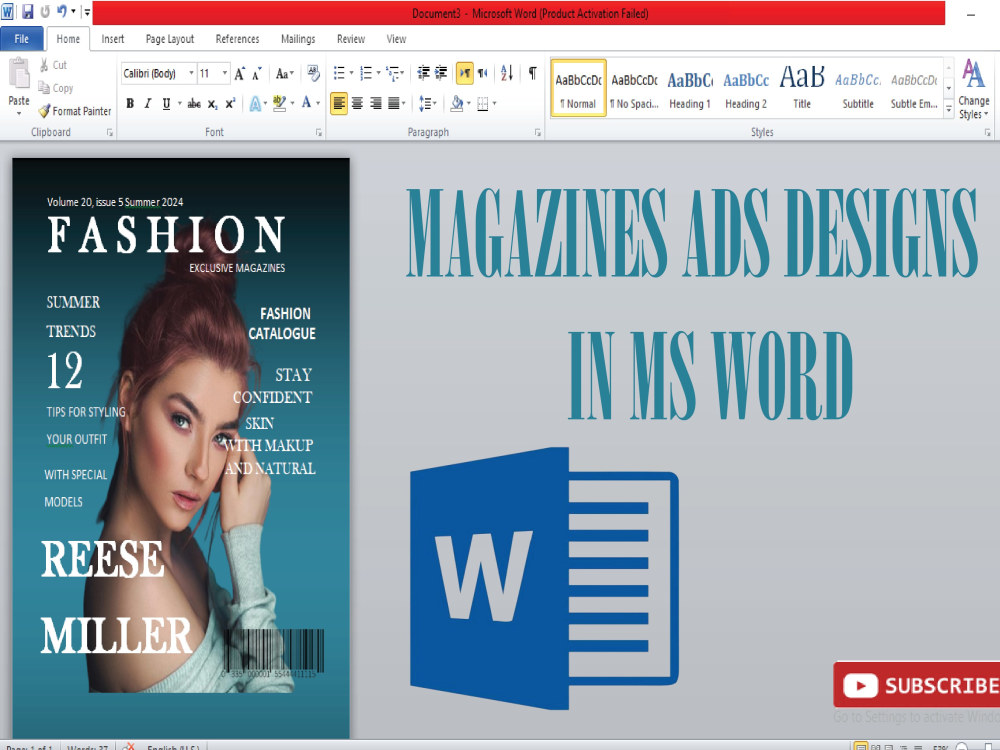Toggle Underline formatting
Viewport: 1000px width, 750px height.
[166, 103]
